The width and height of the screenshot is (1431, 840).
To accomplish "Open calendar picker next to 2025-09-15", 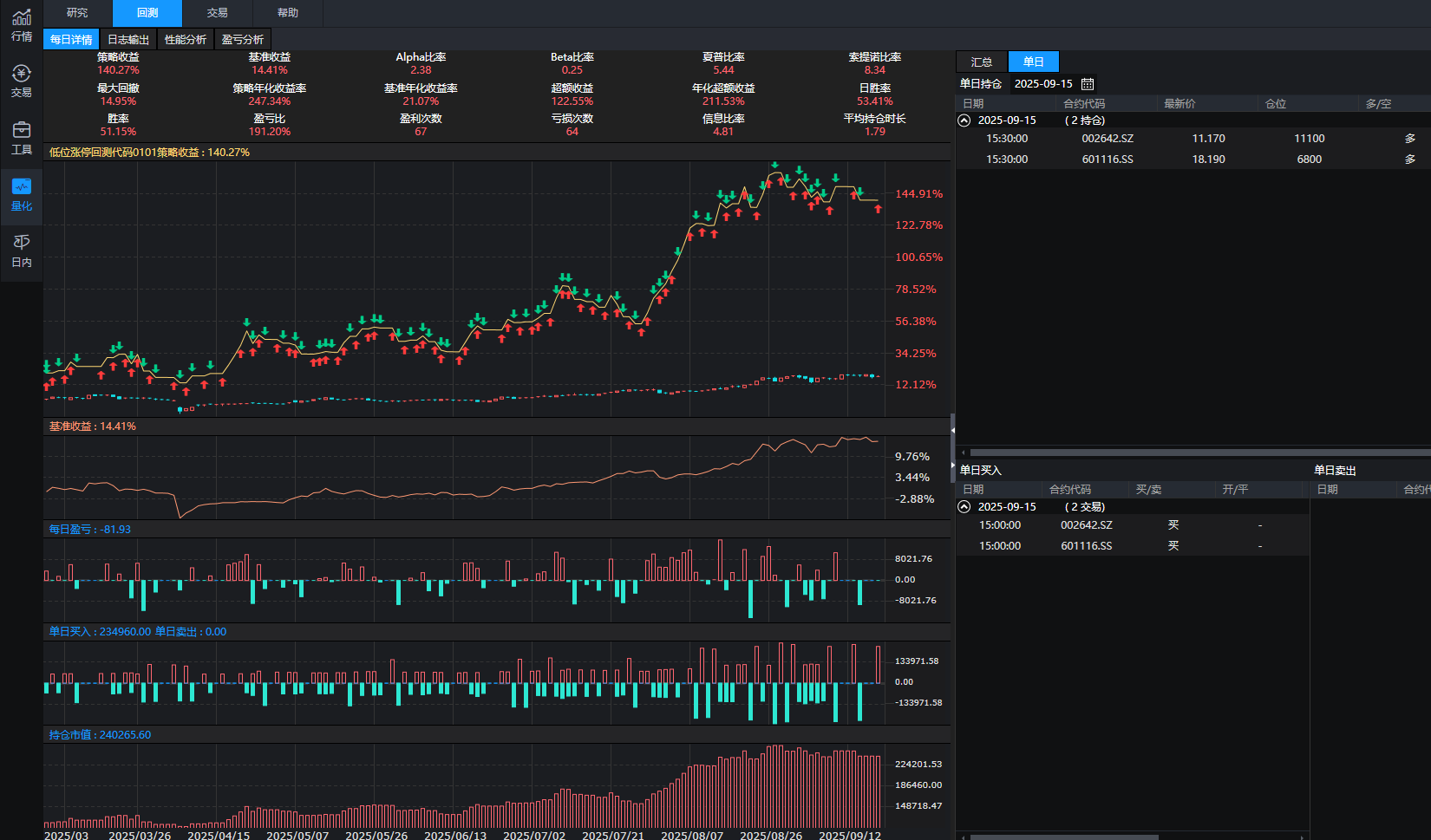I will pyautogui.click(x=1088, y=84).
